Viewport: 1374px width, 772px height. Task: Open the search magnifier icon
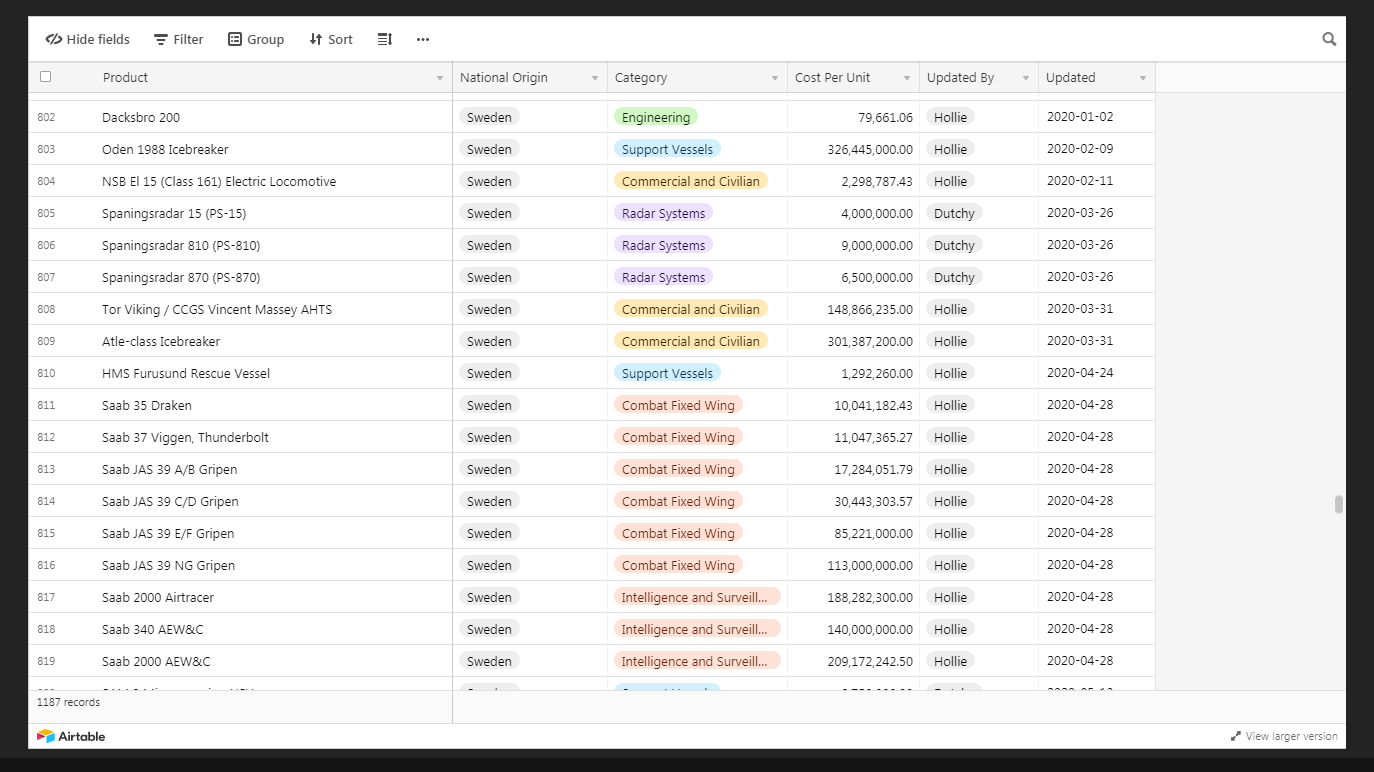(1329, 39)
